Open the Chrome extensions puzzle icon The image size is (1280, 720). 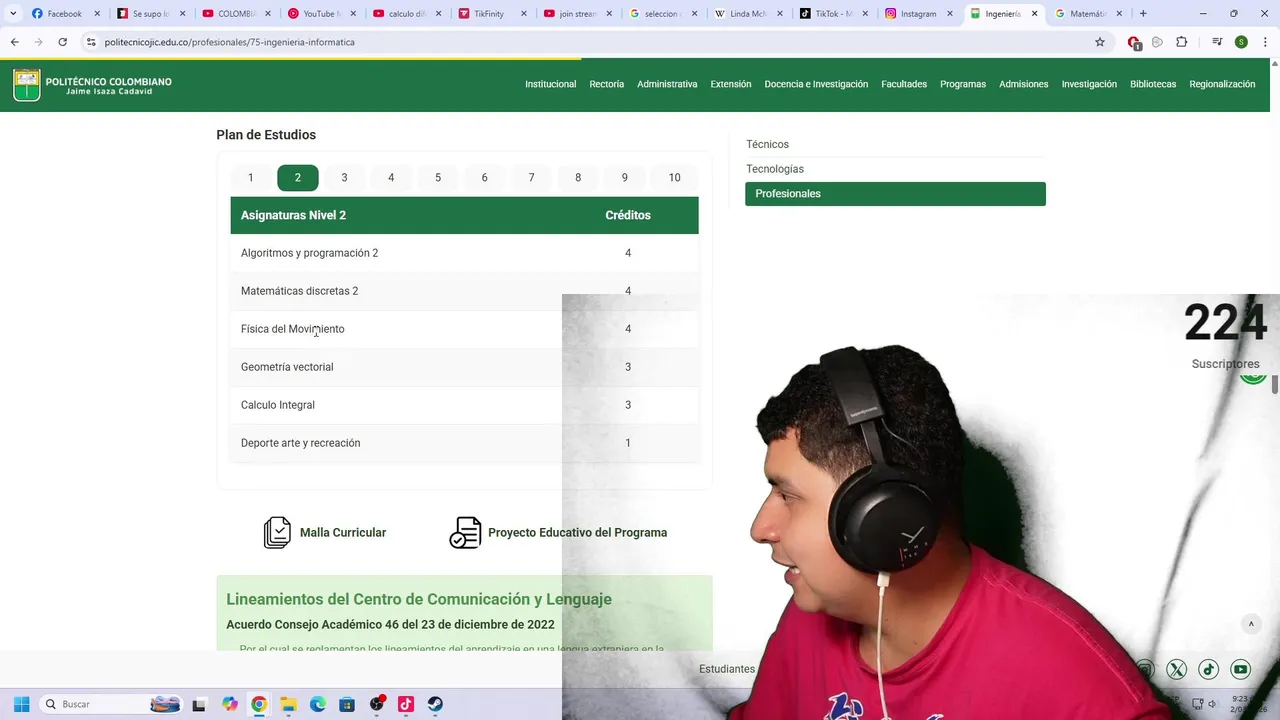tap(1181, 42)
